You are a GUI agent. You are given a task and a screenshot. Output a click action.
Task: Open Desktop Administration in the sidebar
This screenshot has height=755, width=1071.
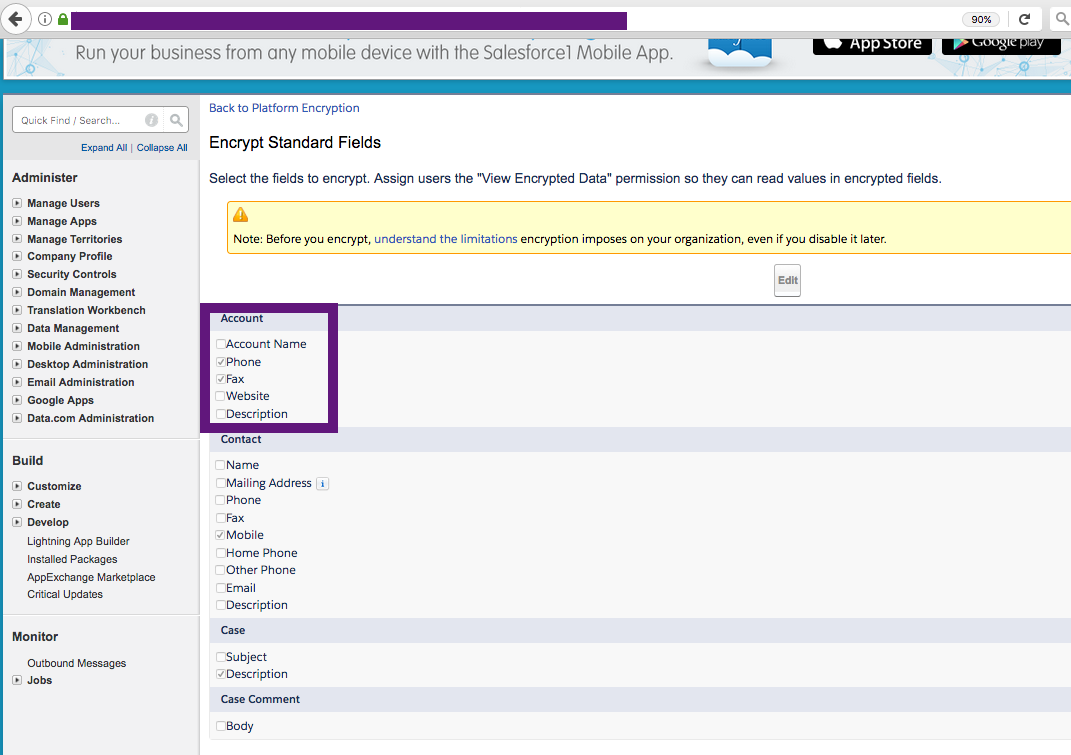tap(87, 364)
